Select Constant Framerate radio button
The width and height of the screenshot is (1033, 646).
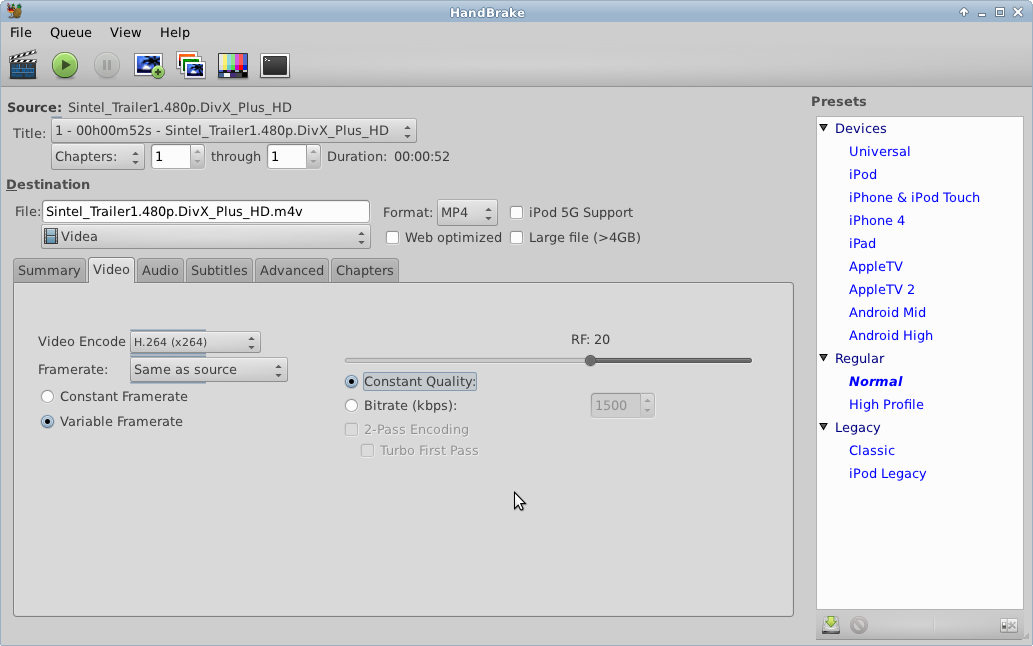[x=47, y=396]
